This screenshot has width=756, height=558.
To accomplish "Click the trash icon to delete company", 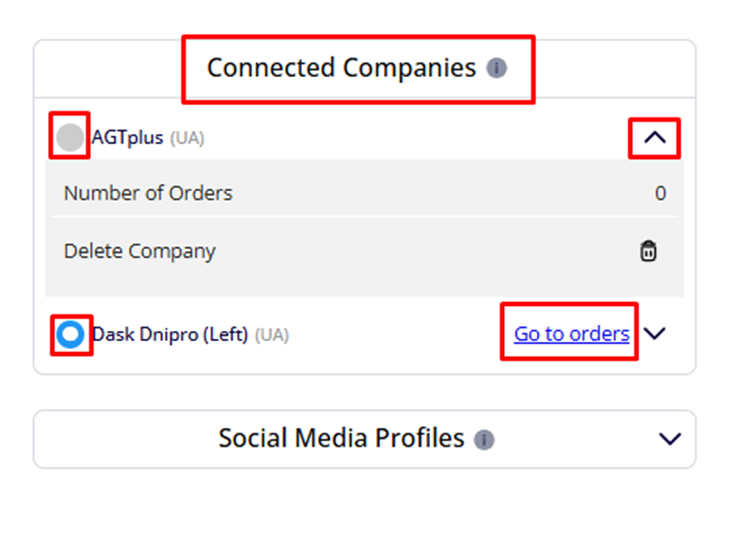I will [649, 251].
